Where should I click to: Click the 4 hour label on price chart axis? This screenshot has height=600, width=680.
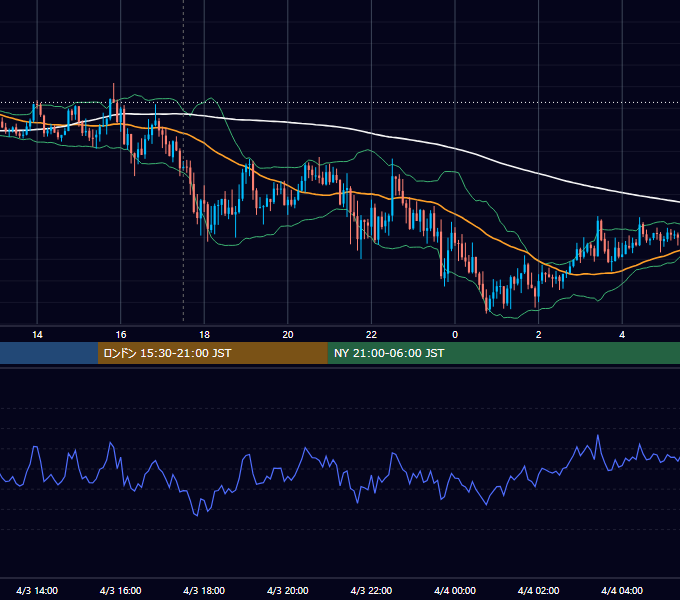click(x=622, y=335)
